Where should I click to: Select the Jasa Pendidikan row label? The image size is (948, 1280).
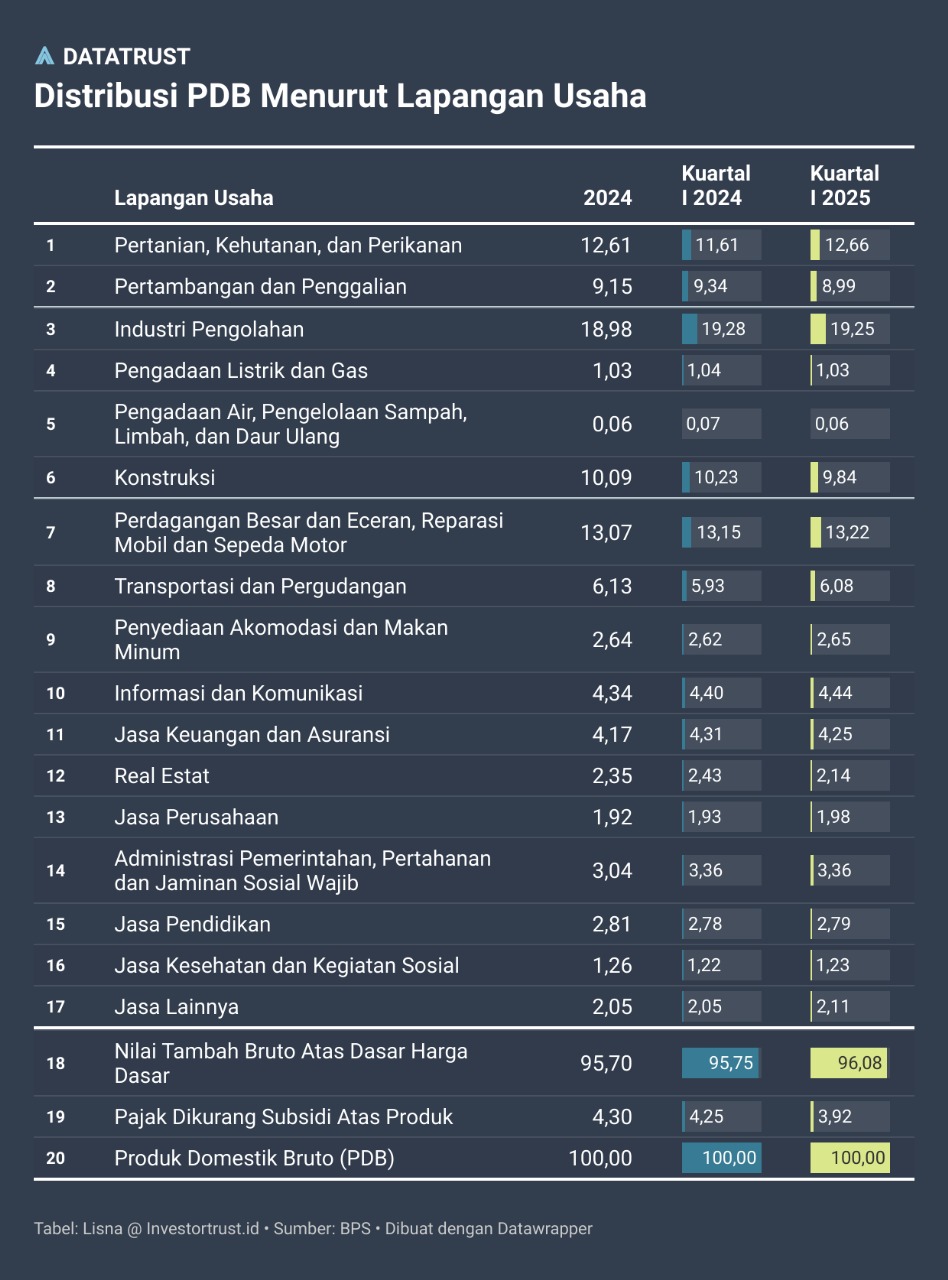click(192, 924)
